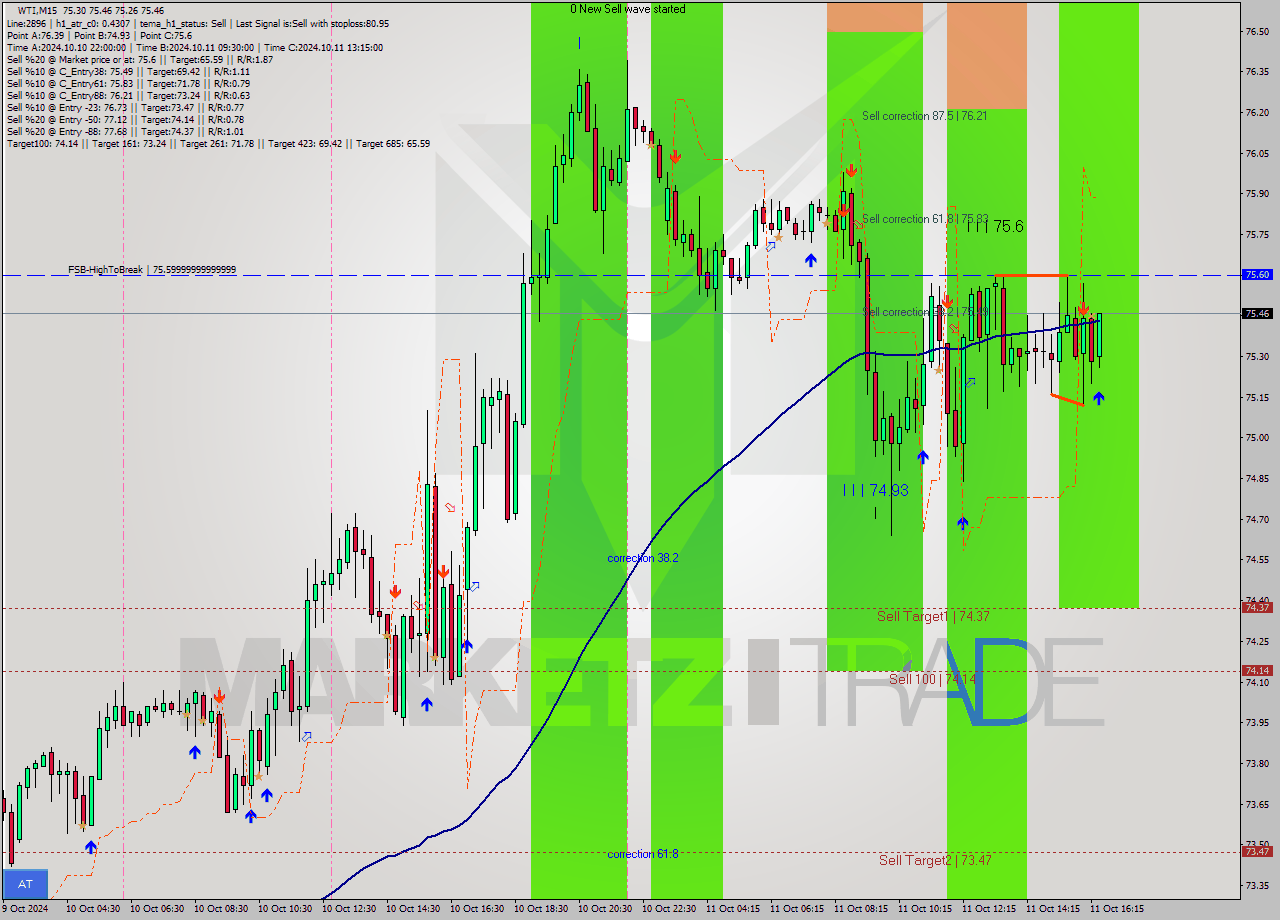Click the '11 Oct 16:15' time axis label

coord(1117,909)
